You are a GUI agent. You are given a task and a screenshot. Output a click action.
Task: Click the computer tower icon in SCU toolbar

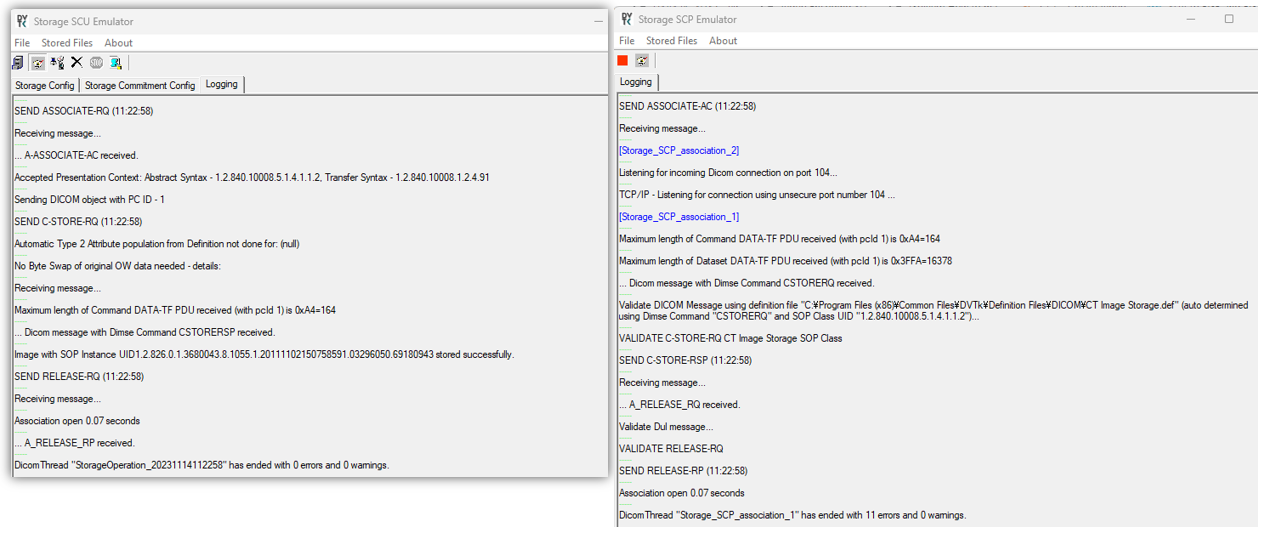point(18,63)
